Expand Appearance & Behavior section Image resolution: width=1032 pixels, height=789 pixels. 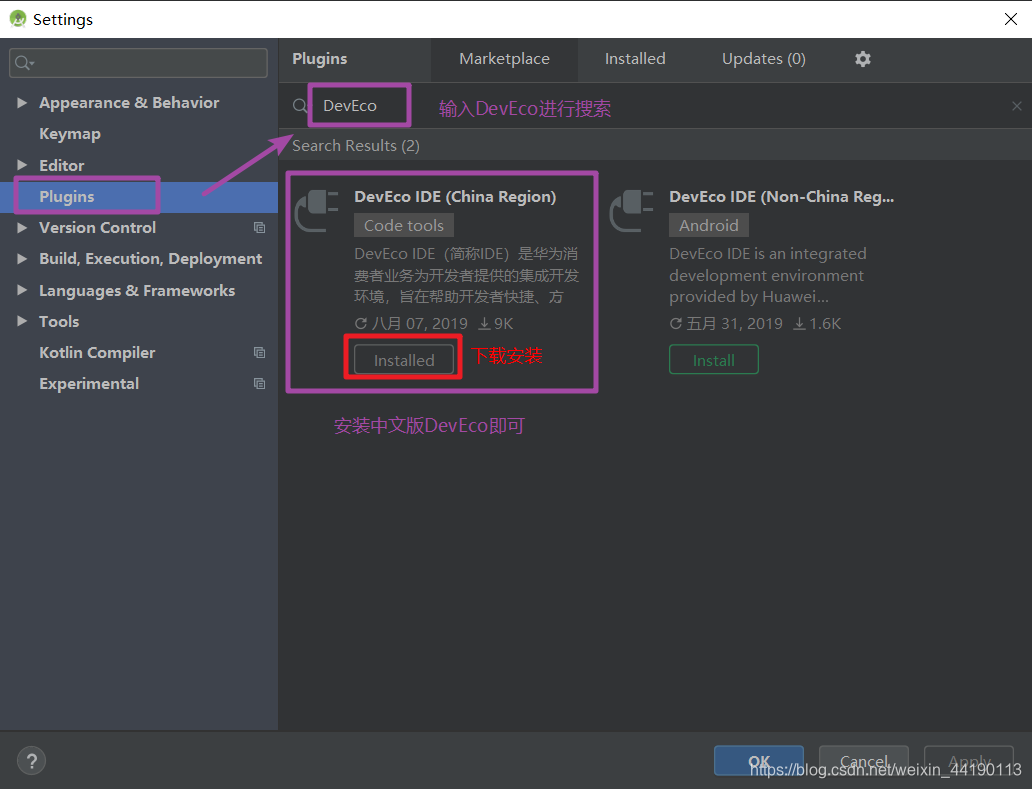22,103
